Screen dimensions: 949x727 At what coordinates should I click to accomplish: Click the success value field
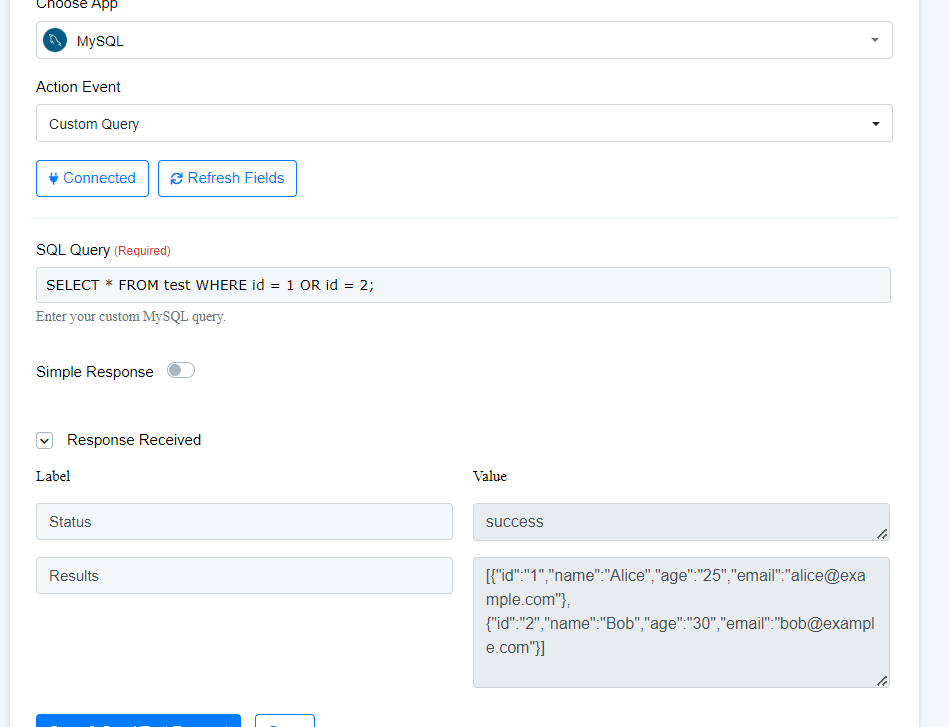[x=681, y=522]
